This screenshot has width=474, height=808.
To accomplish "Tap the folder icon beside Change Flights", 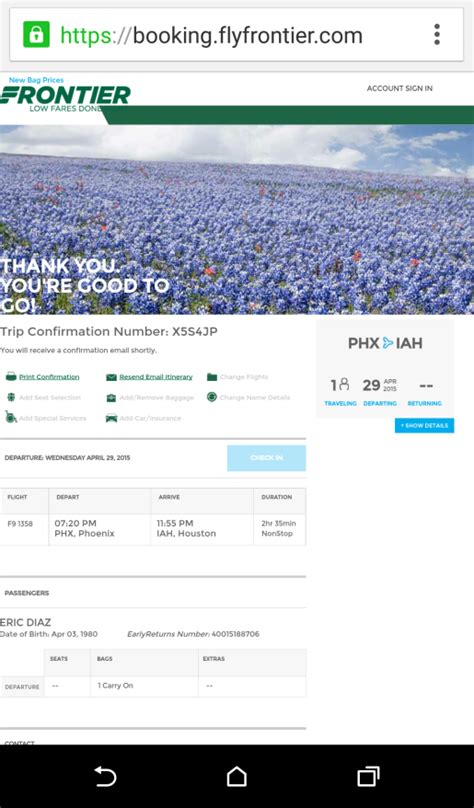I will pyautogui.click(x=212, y=377).
